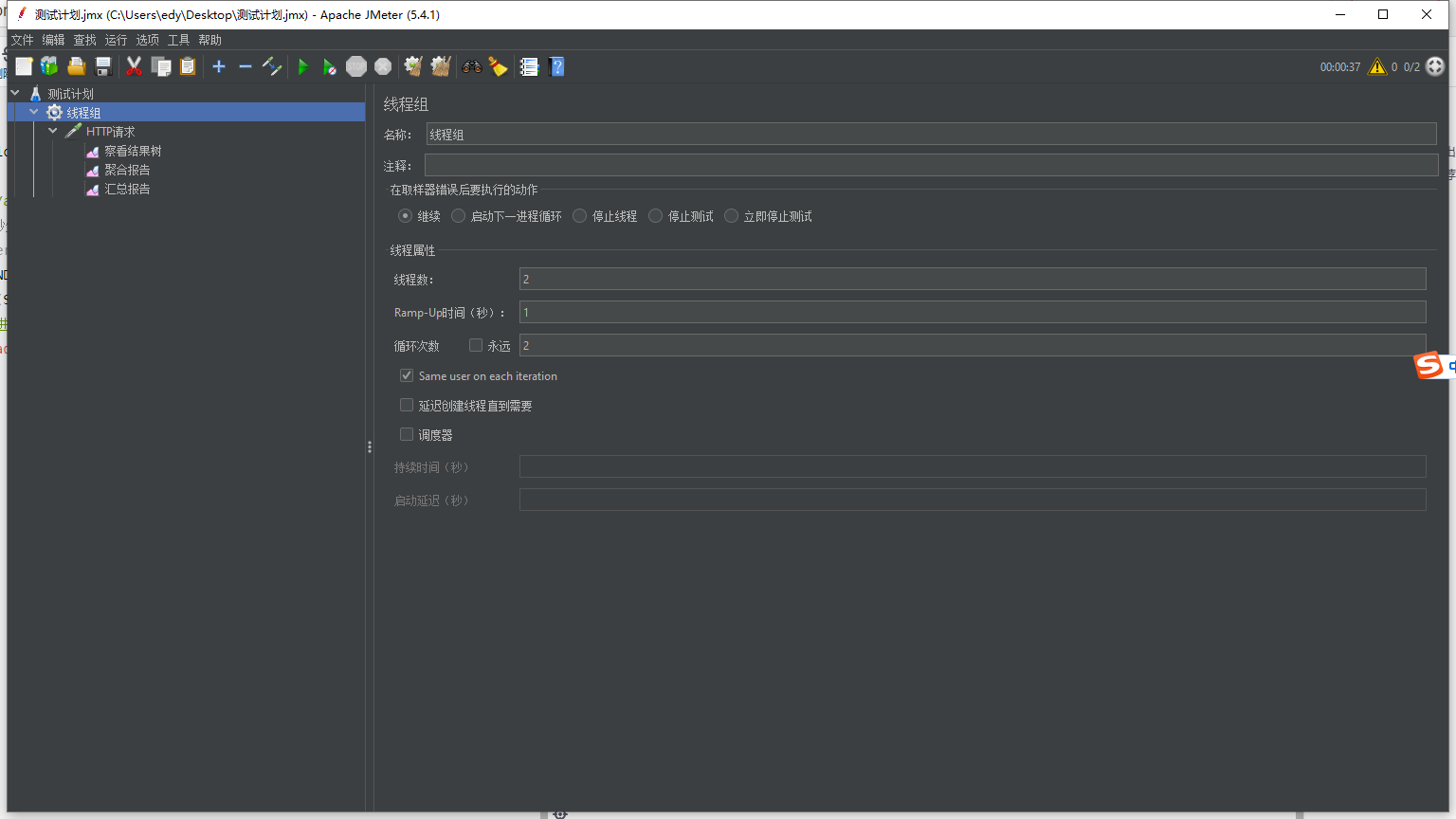Clear all results double broom icon

click(x=440, y=66)
